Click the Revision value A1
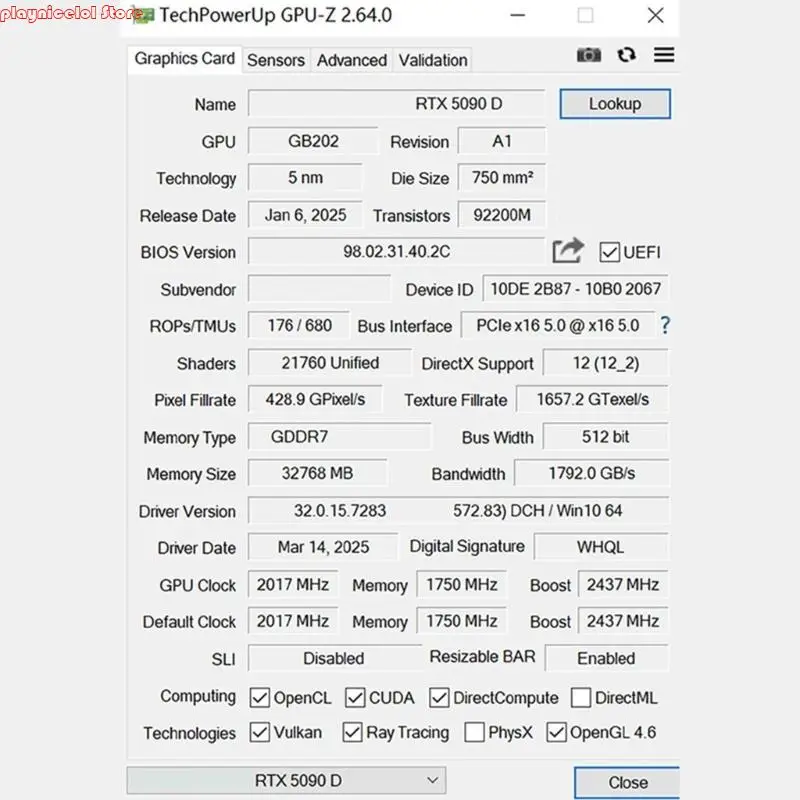 tap(502, 141)
